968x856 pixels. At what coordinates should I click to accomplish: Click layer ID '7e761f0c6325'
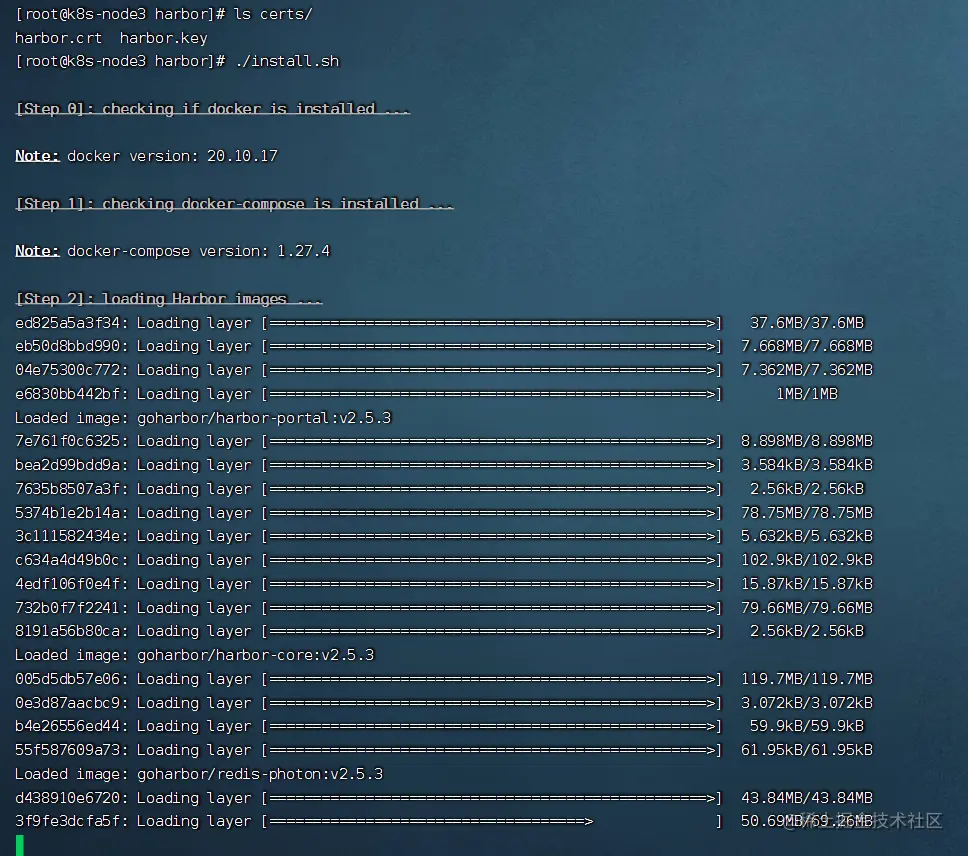[x=67, y=441]
